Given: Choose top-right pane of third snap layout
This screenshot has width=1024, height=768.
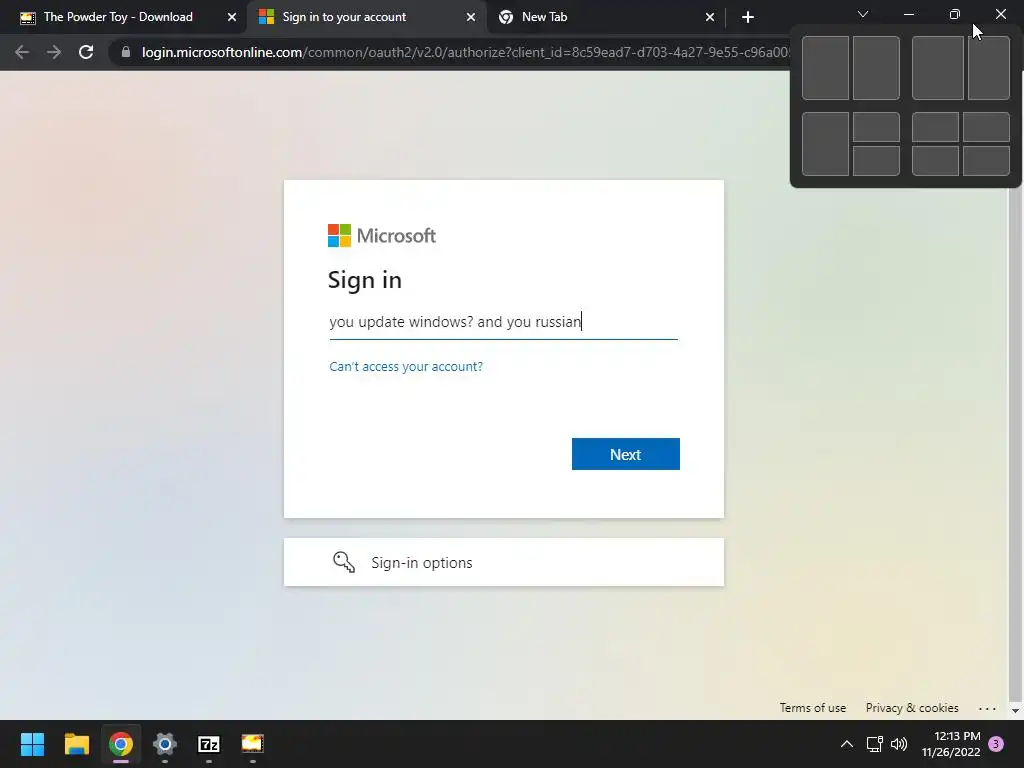Looking at the screenshot, I should [876, 127].
